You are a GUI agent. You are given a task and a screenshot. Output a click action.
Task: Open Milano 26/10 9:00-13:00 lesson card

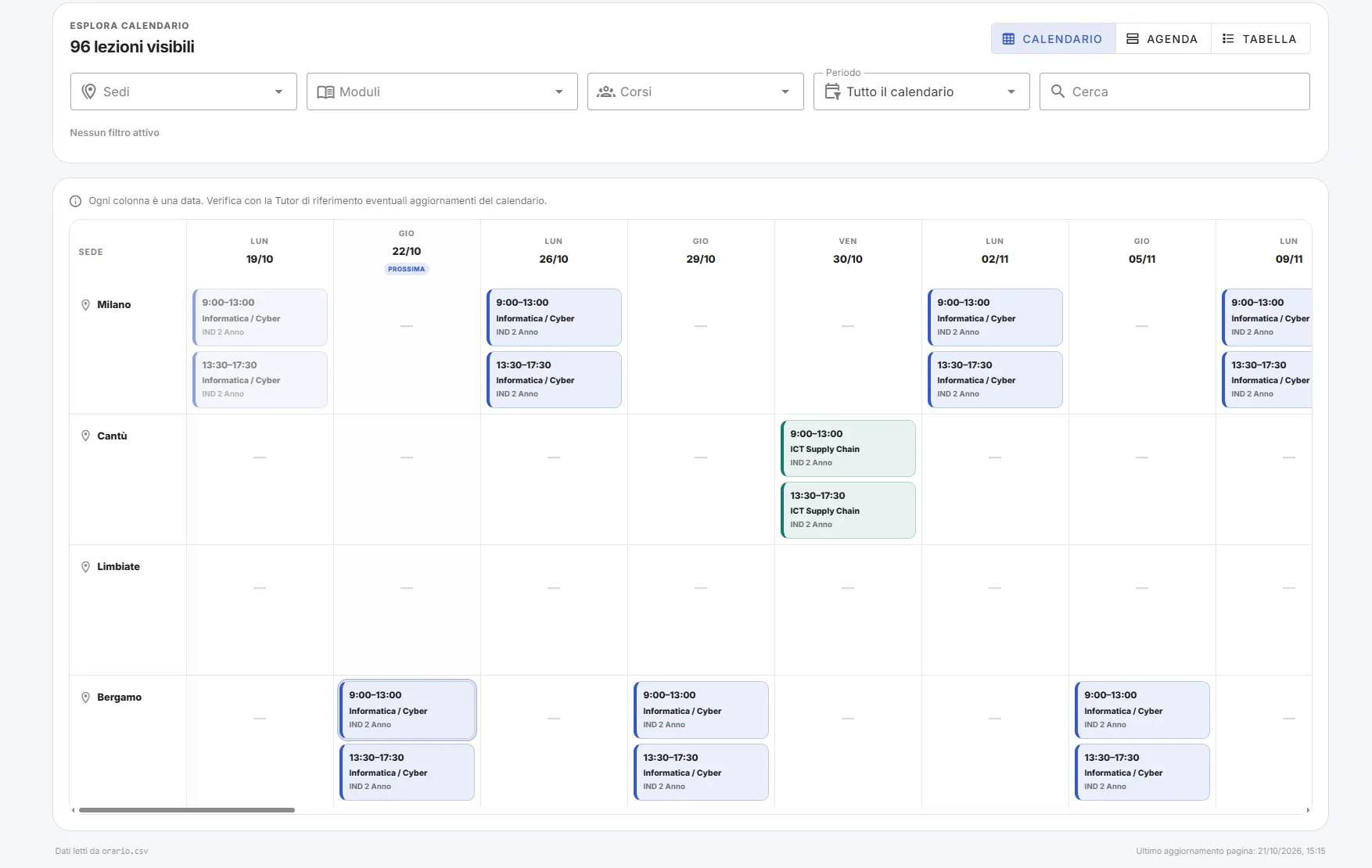(555, 317)
